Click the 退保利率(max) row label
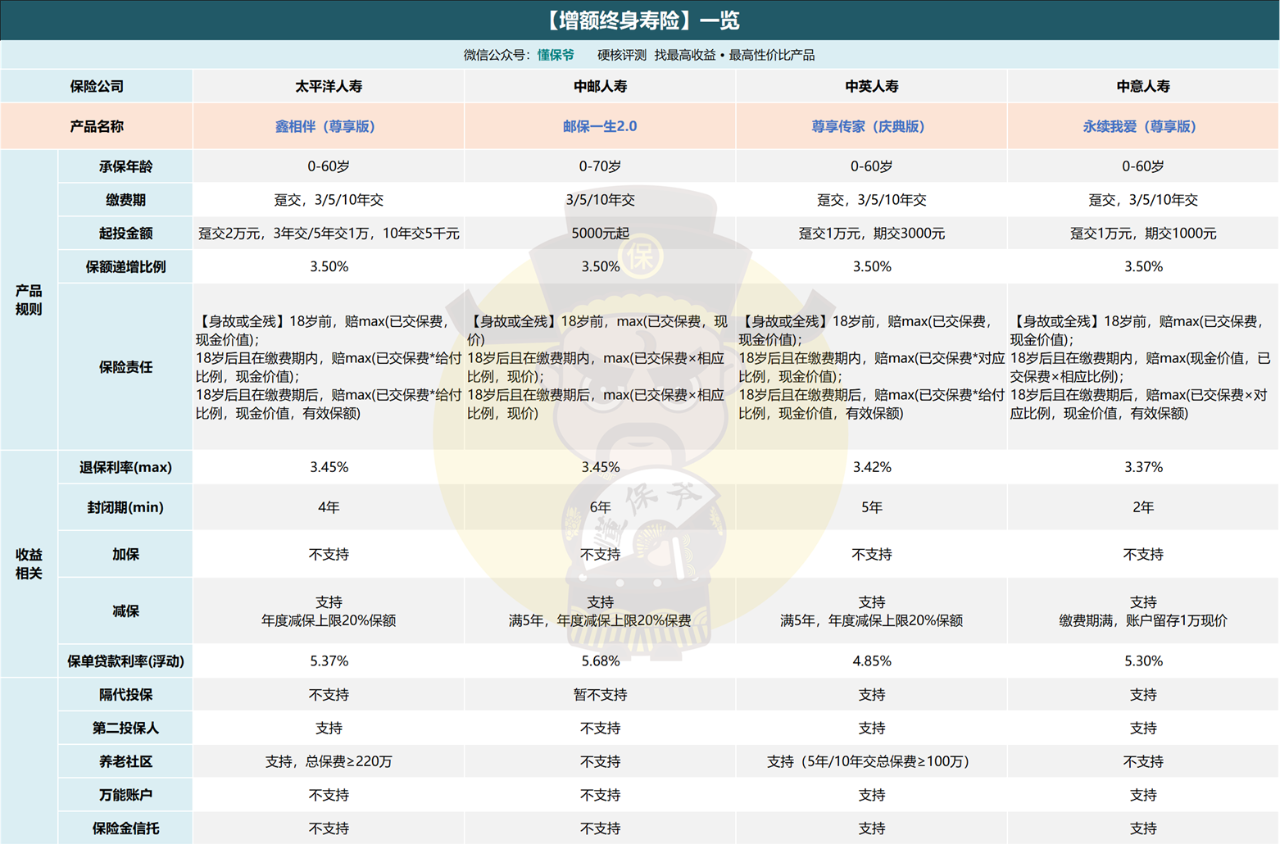 [125, 467]
